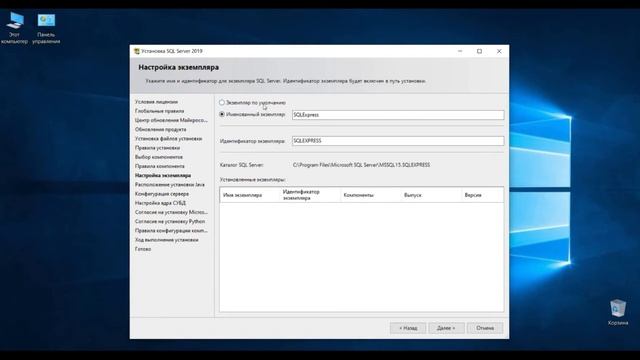Select the Ход выполнения установки step
Viewport: 640px width, 360px height.
point(167,240)
